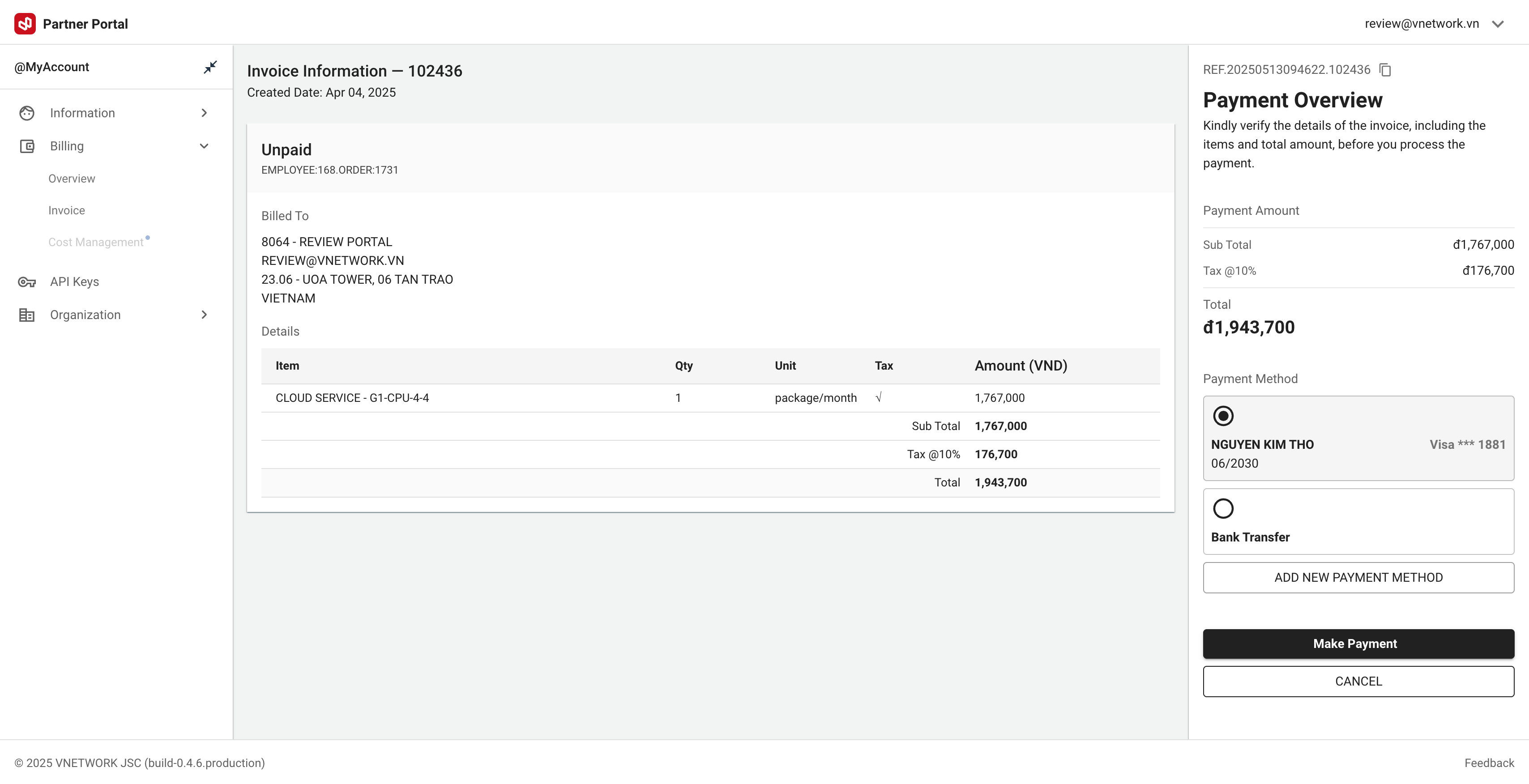
Task: Click the Amount (VND) column header
Action: (1021, 366)
